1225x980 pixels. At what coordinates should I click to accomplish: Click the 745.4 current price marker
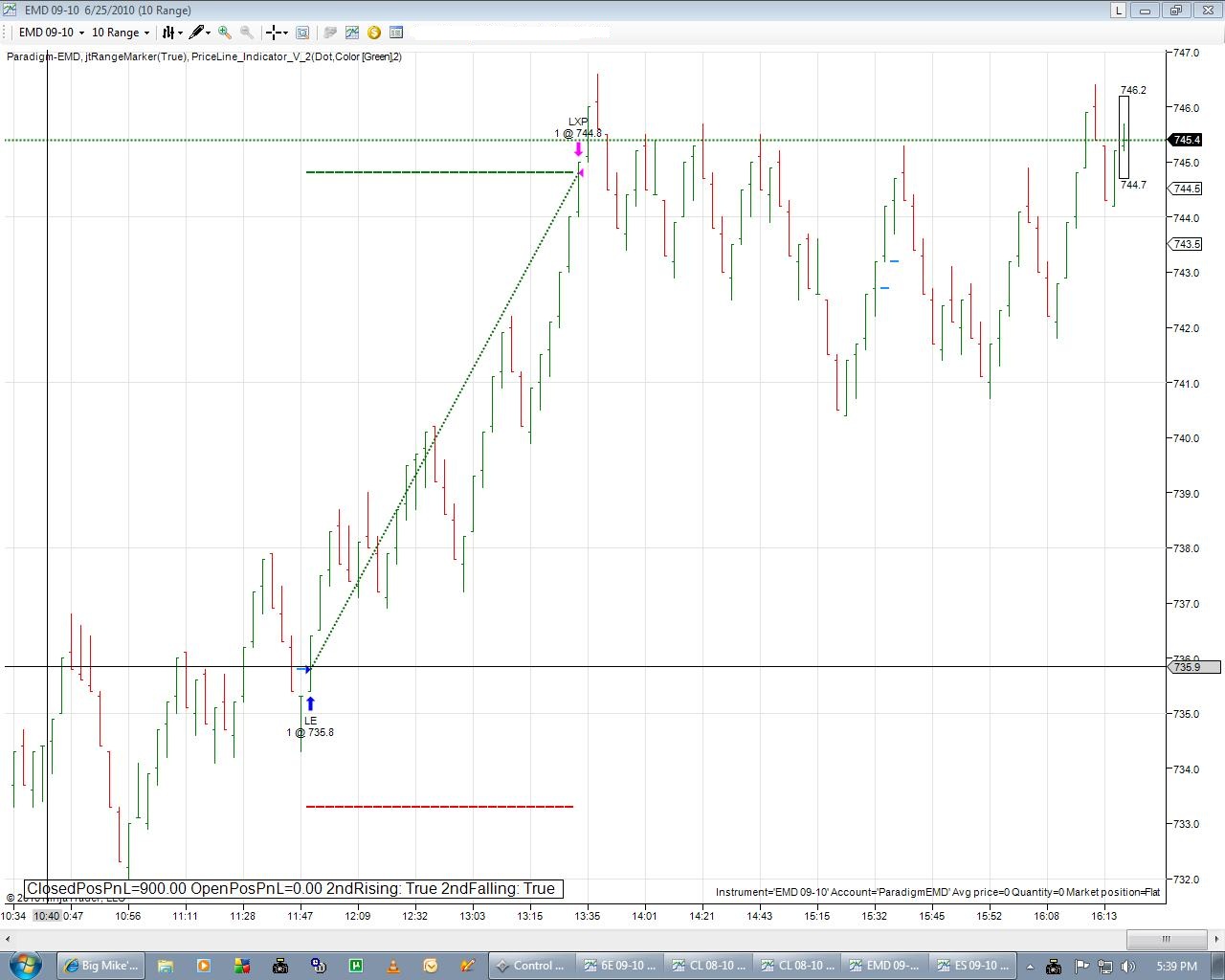click(x=1187, y=140)
